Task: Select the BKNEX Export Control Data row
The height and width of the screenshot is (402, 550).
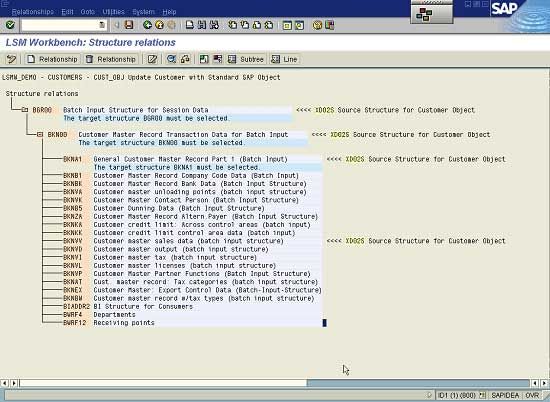Action: [192, 290]
